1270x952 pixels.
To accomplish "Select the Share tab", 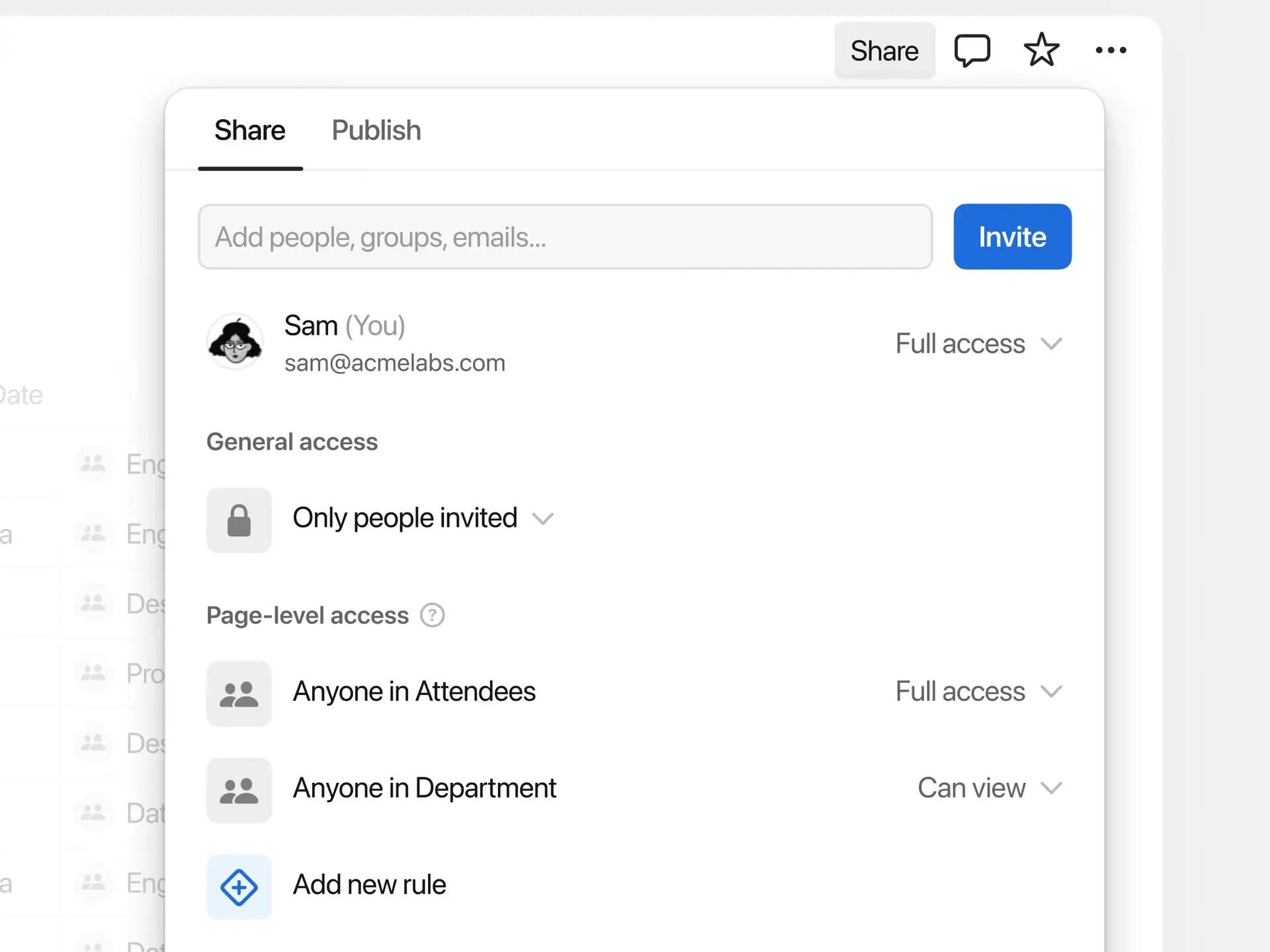I will (250, 130).
